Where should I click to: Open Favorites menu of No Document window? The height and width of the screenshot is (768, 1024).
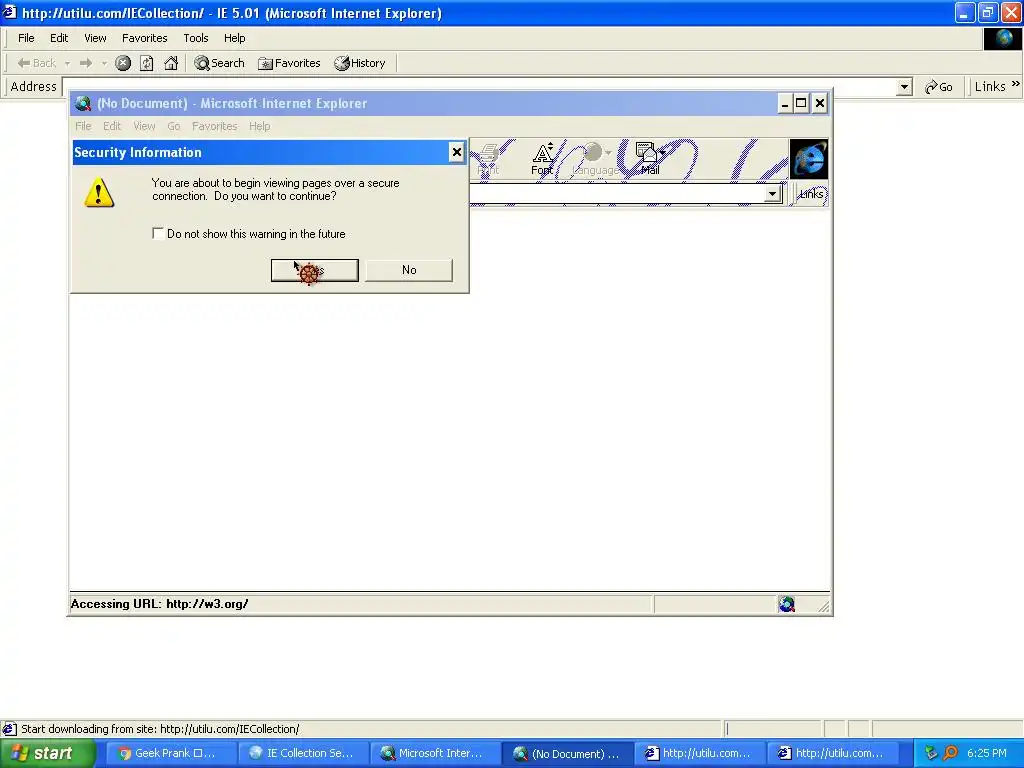(x=215, y=126)
